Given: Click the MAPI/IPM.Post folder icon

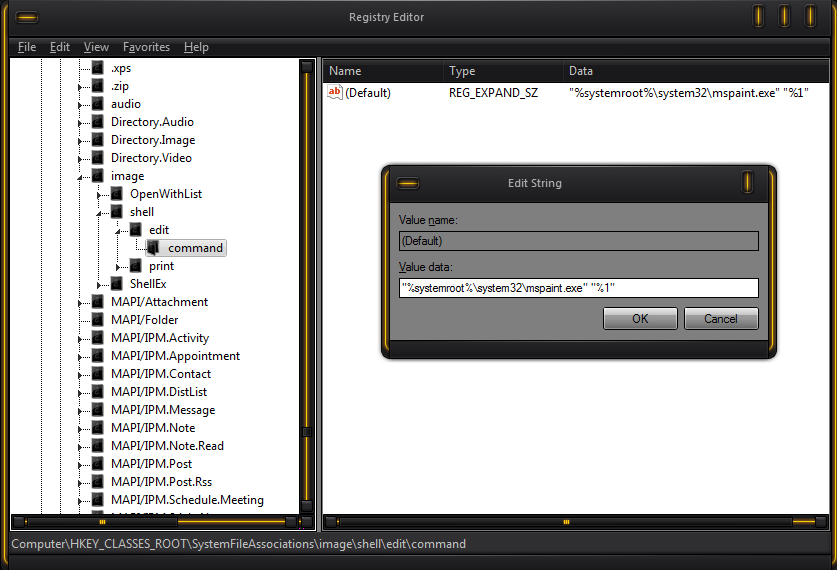Looking at the screenshot, I should point(98,464).
